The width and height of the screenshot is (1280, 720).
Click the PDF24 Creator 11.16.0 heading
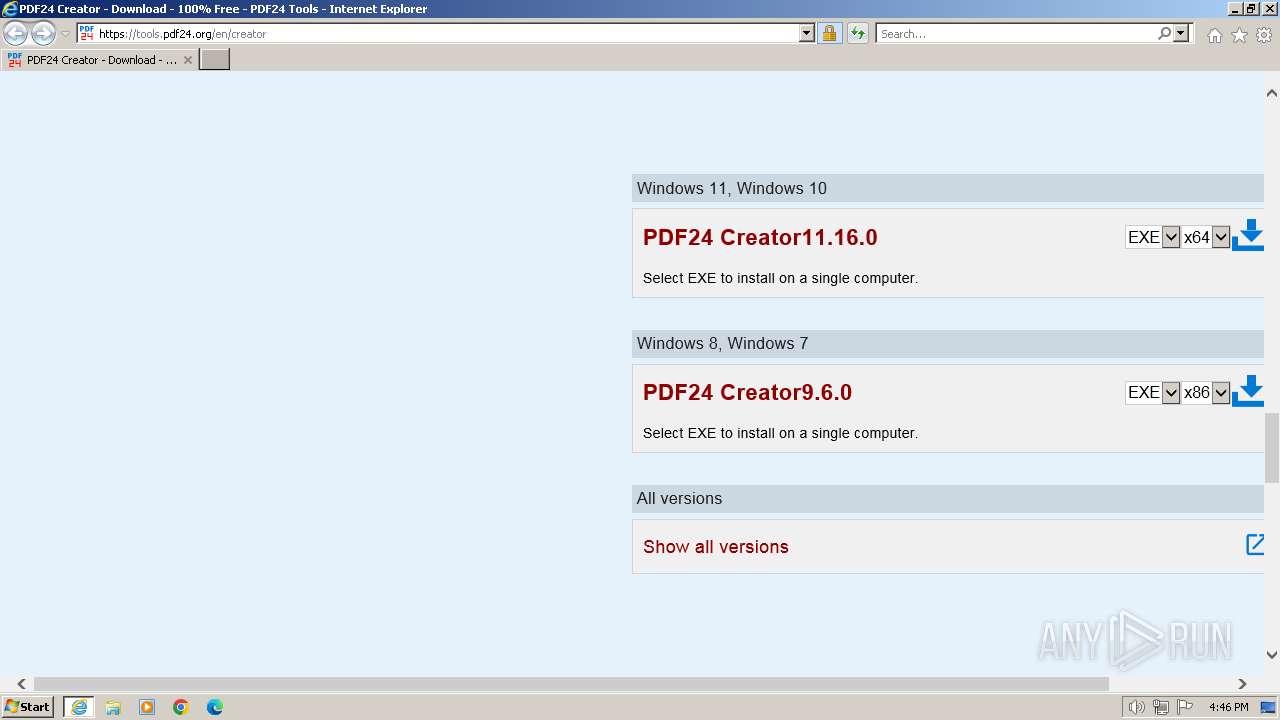tap(760, 237)
